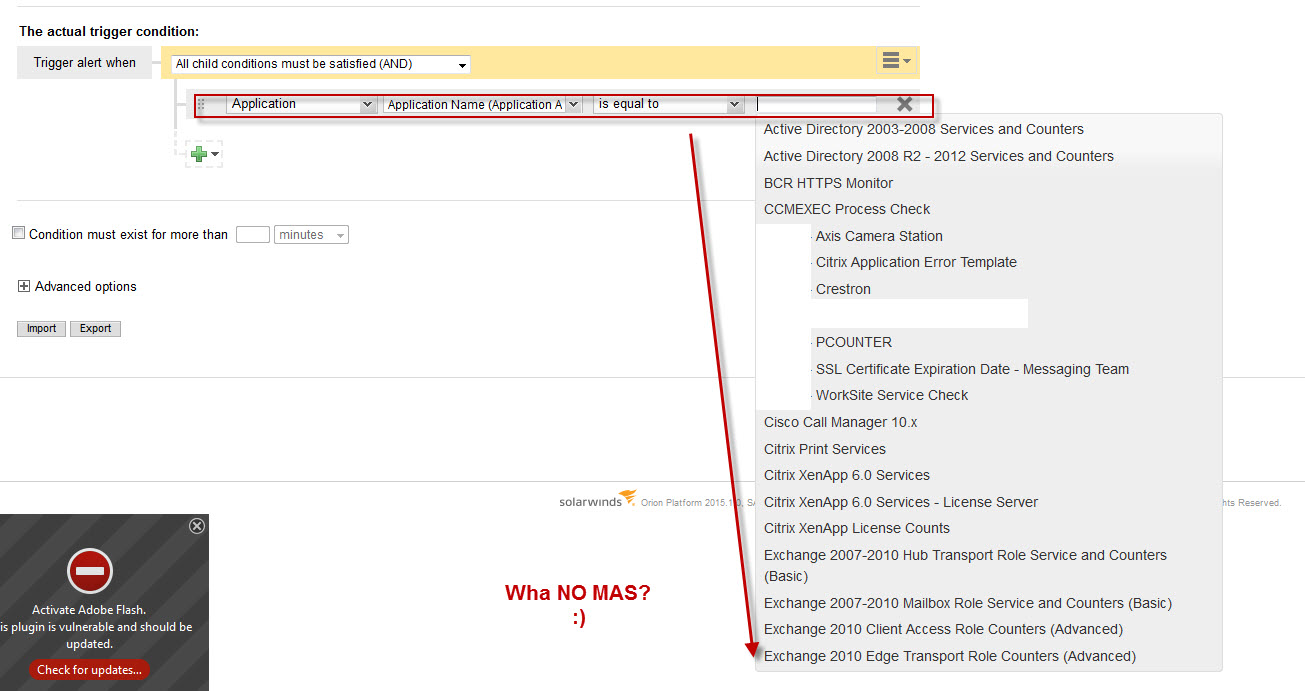
Task: Click the Import button
Action: tap(42, 328)
